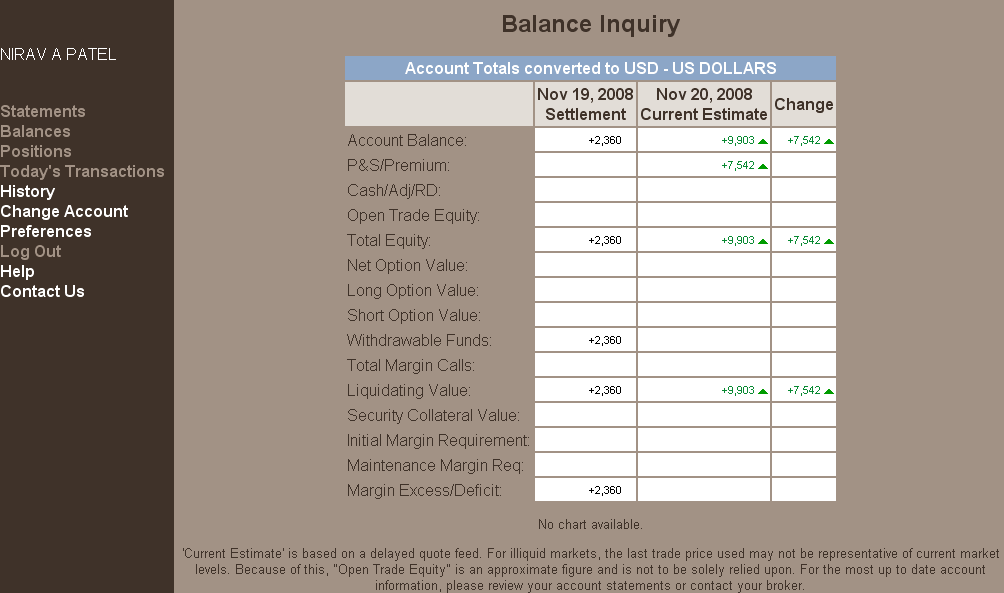Click the NIRAV A PATEL account name

[x=58, y=54]
